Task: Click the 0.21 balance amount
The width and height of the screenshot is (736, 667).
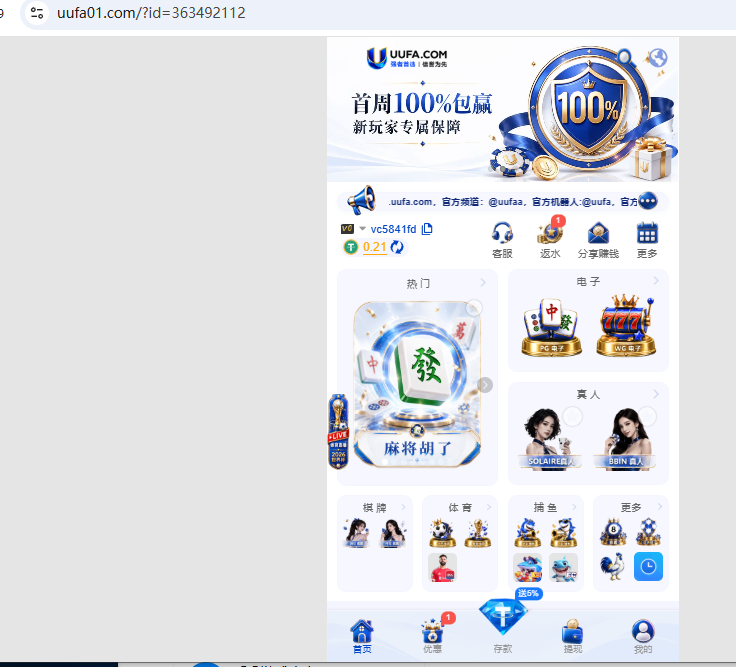Action: (x=375, y=247)
